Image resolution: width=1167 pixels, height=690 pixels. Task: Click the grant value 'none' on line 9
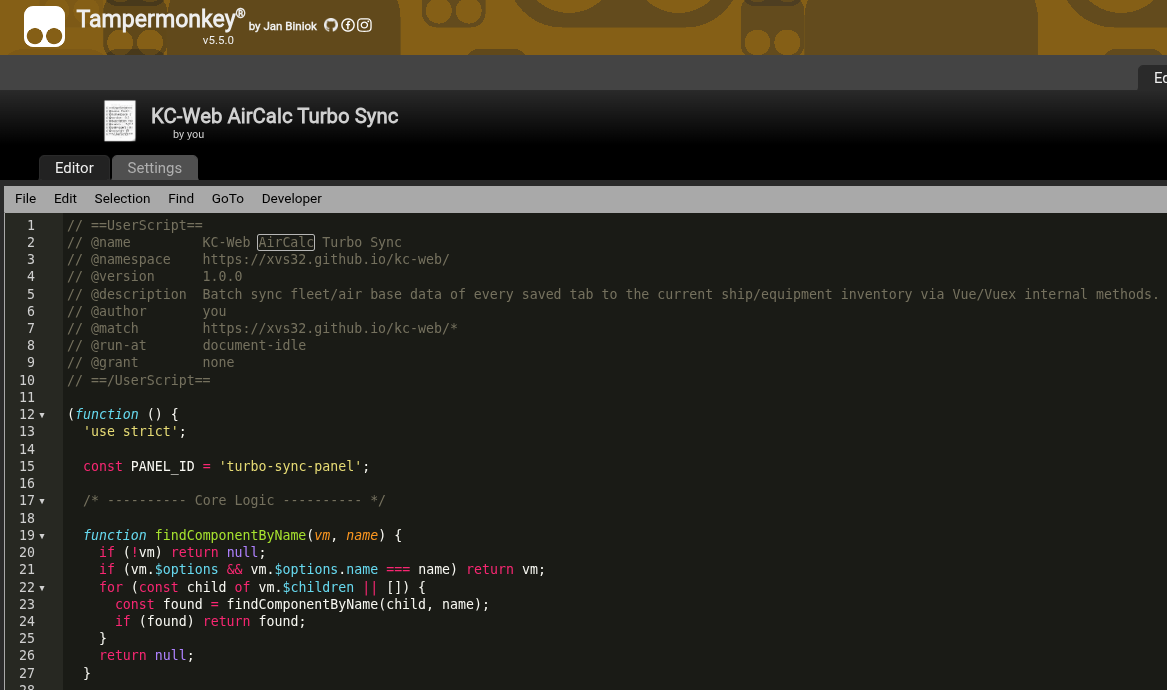tap(218, 362)
